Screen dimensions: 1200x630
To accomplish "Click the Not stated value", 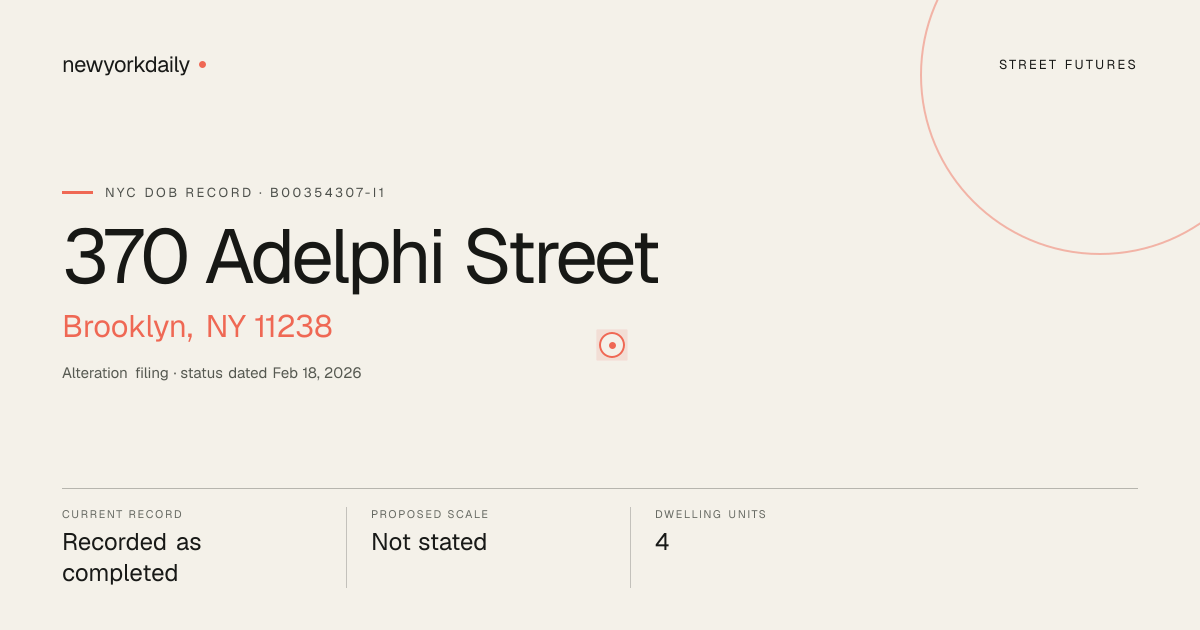I will tap(429, 542).
